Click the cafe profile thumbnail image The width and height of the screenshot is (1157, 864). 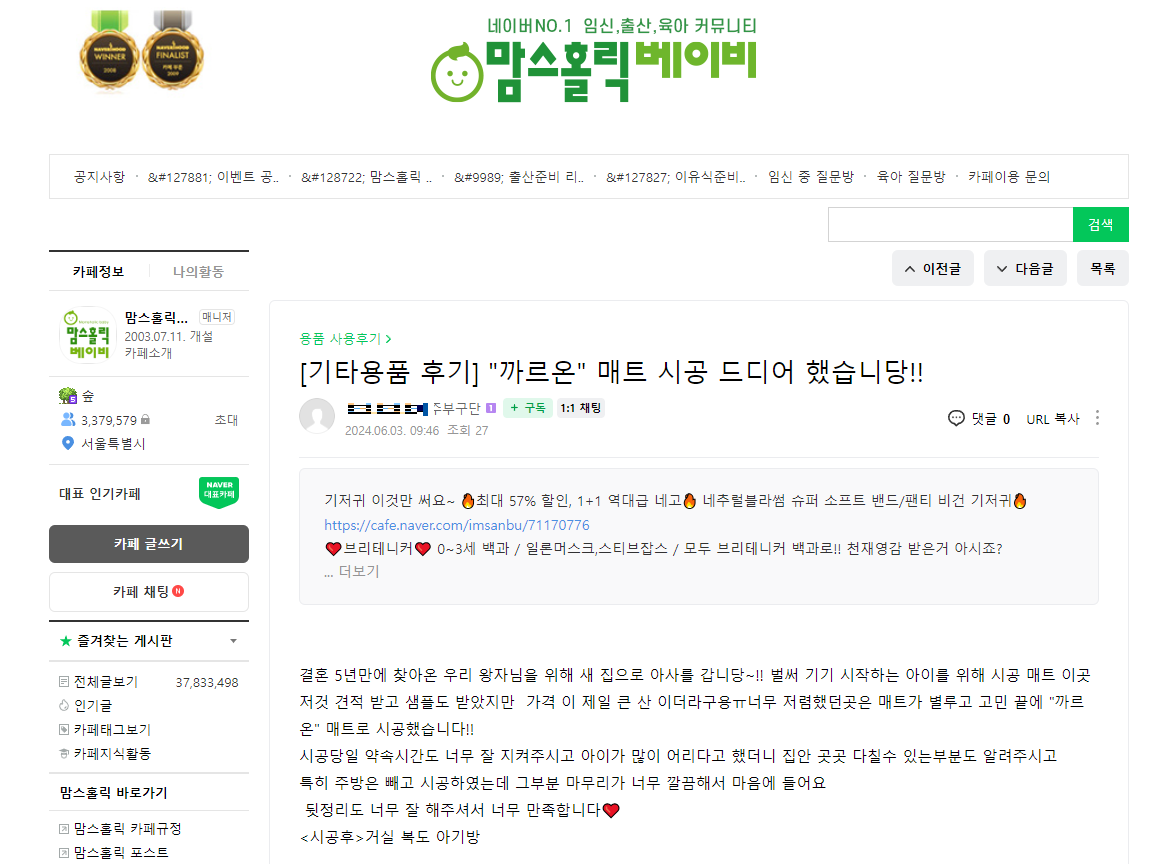[88, 335]
